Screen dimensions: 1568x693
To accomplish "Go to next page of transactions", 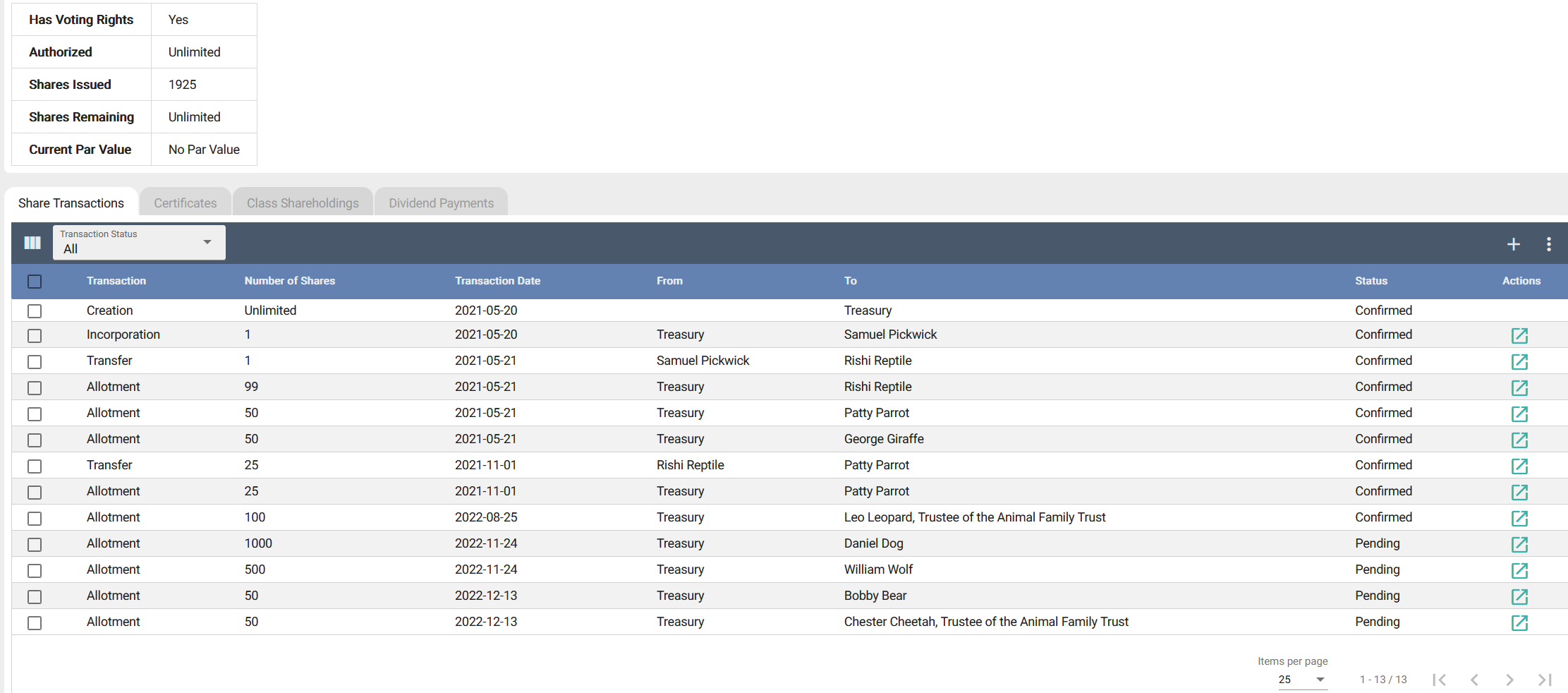I will (1509, 680).
